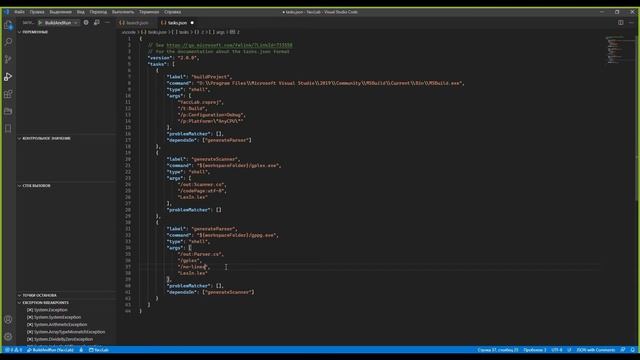Select the tasks.json editor tab
640x360 pixels.
coord(177,23)
